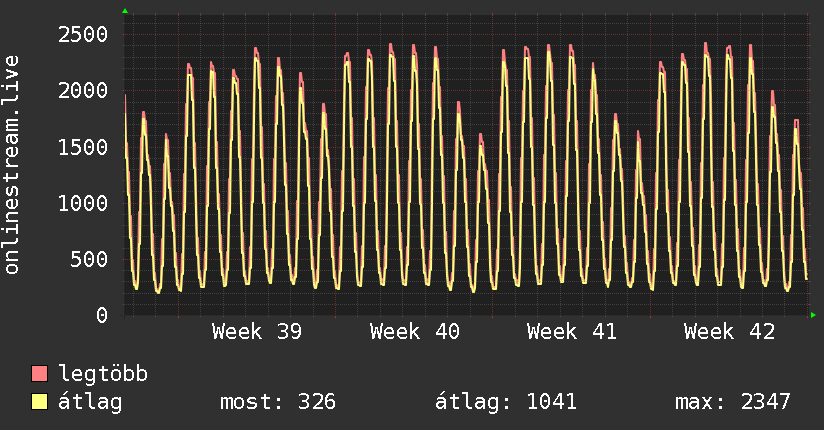Click the 2000 y-axis label
The image size is (824, 430).
point(83,91)
